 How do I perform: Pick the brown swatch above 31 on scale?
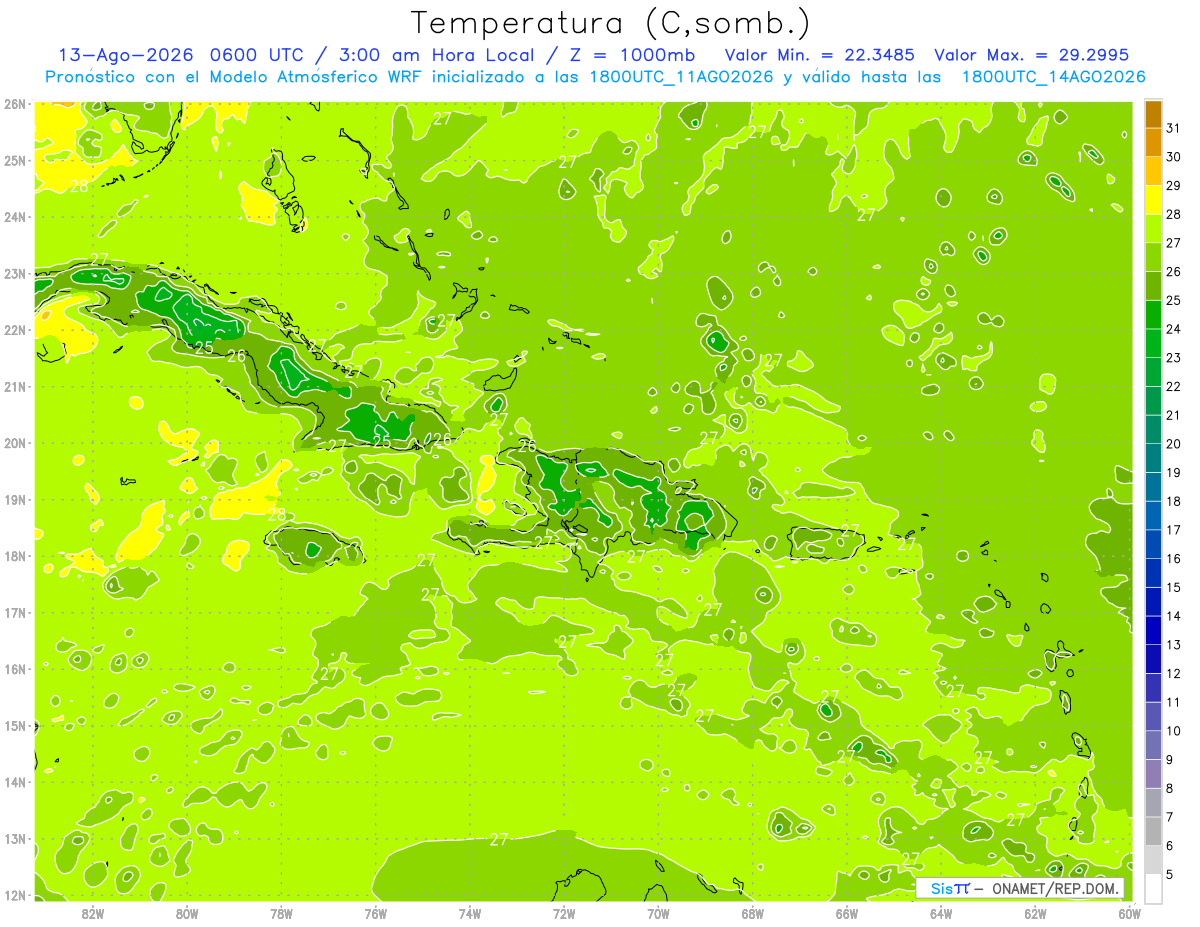[x=1153, y=115]
